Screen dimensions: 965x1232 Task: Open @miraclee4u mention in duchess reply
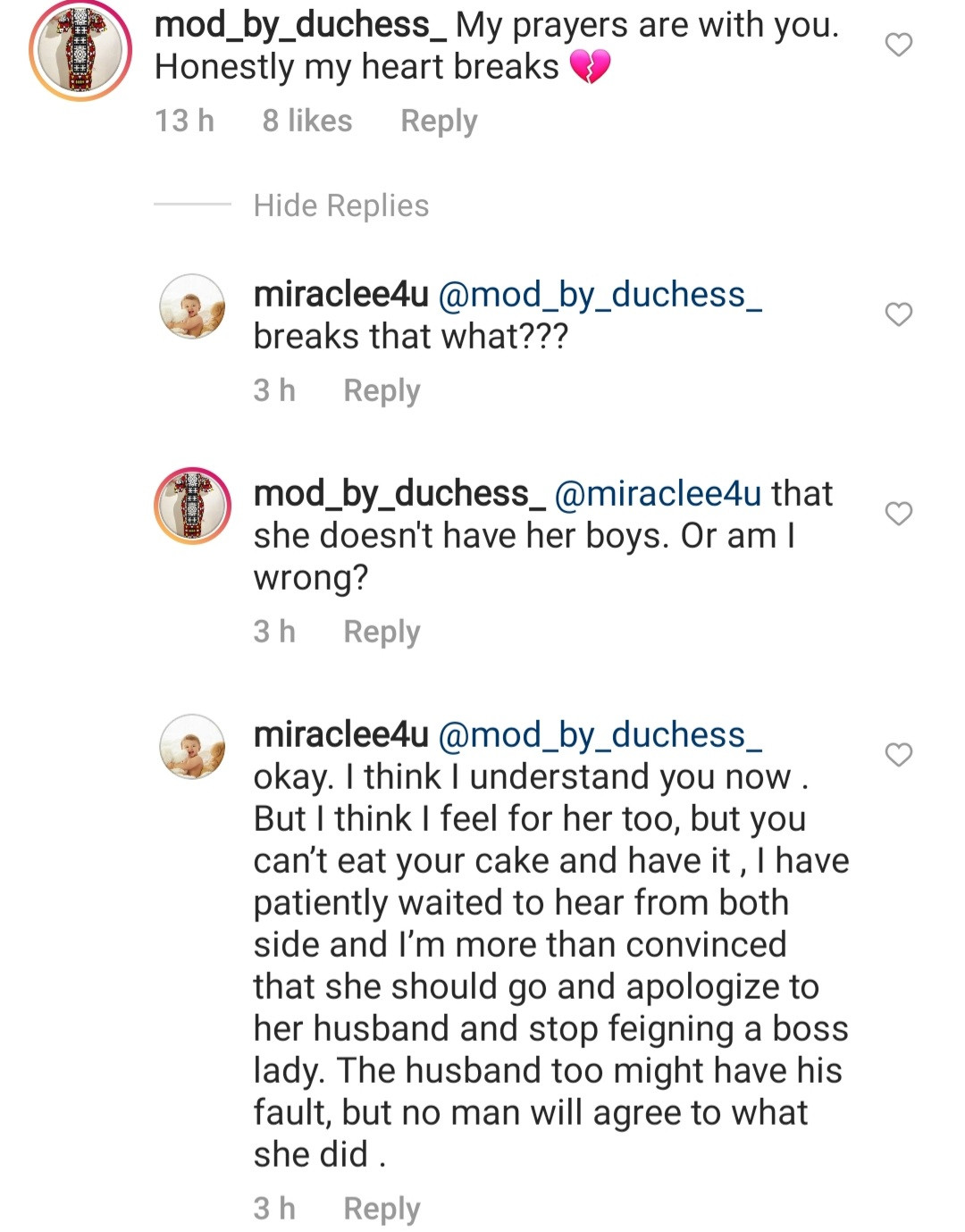pos(658,493)
